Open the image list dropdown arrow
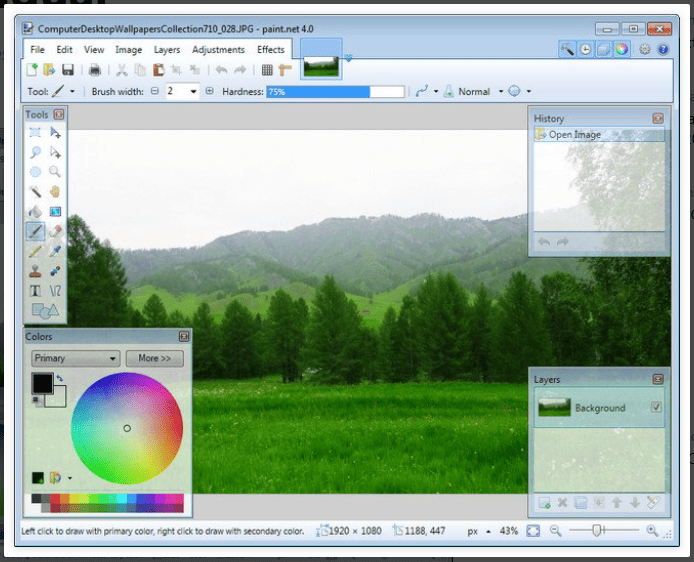This screenshot has height=562, width=694. coord(348,58)
